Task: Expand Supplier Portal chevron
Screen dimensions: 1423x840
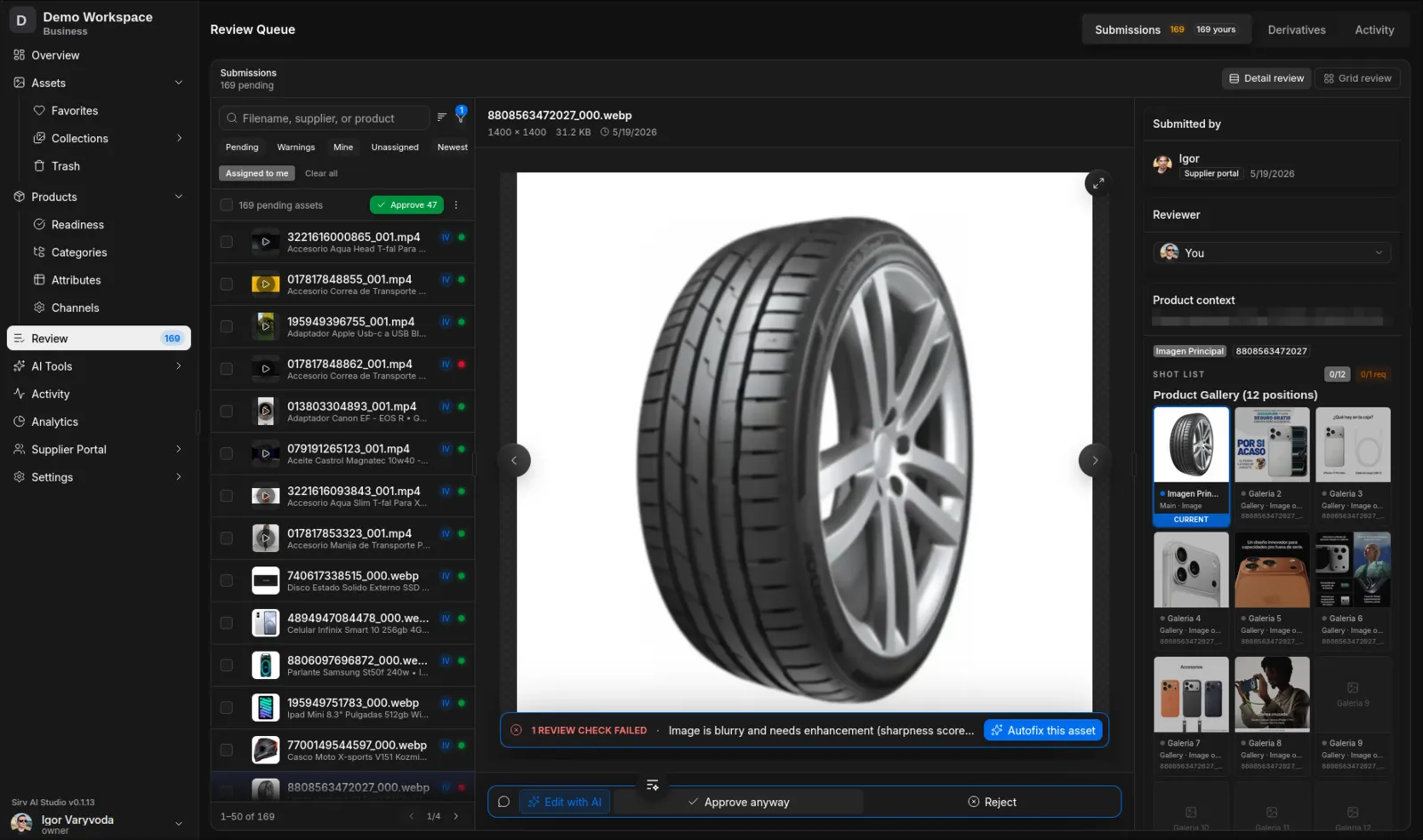Action: [x=179, y=449]
